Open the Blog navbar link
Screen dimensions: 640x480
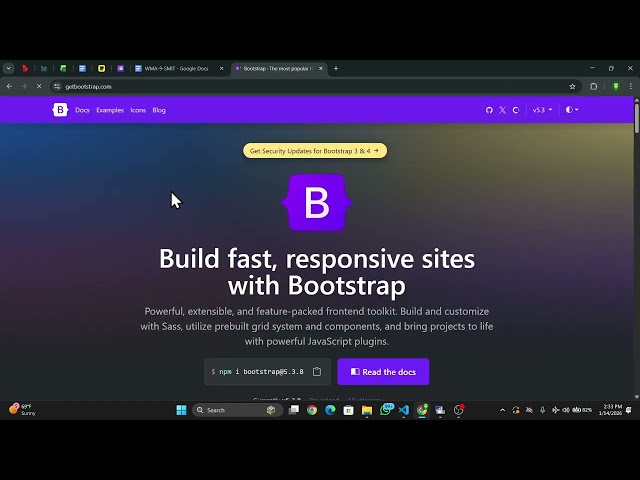coord(159,110)
